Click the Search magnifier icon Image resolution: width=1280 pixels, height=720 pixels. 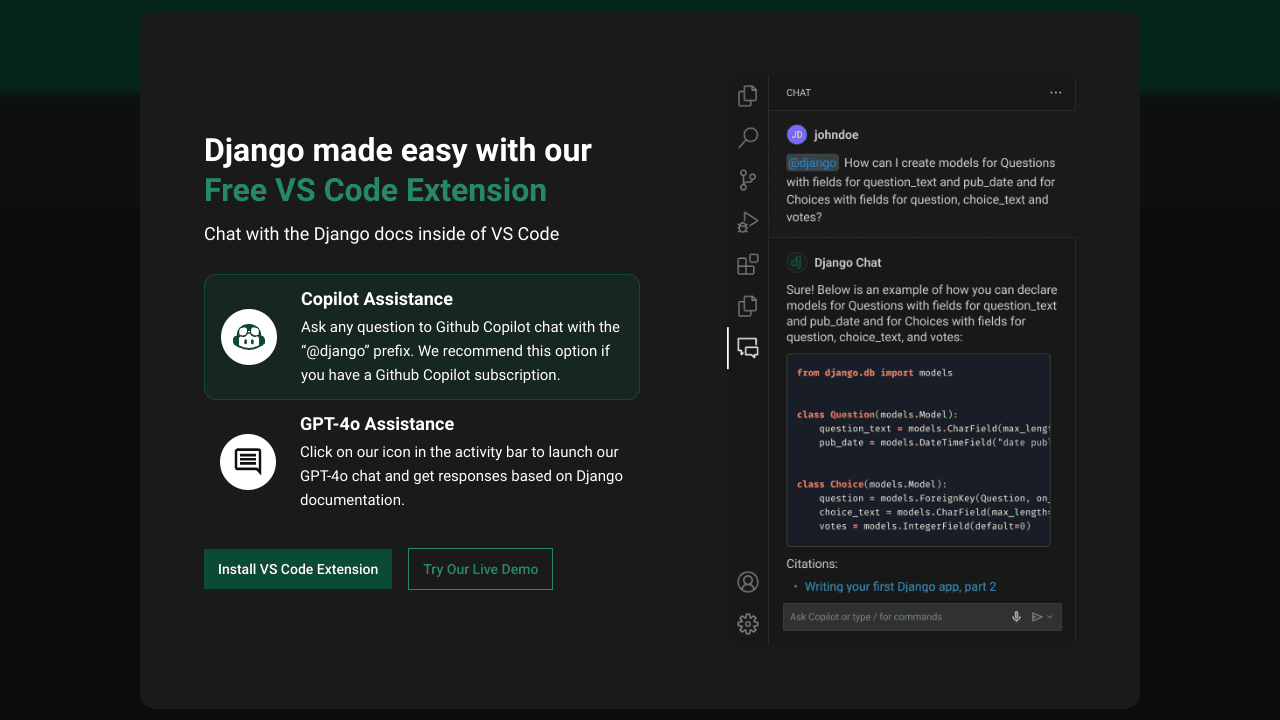[747, 138]
